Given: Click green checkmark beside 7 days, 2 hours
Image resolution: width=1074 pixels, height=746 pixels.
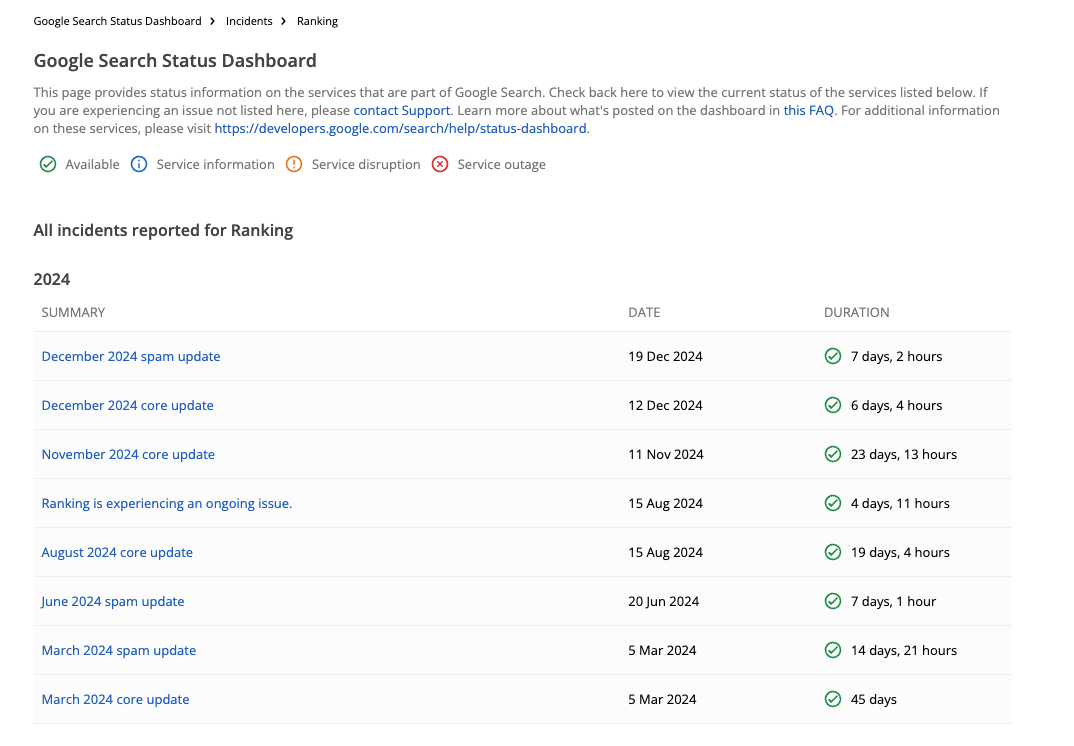Looking at the screenshot, I should pos(832,356).
